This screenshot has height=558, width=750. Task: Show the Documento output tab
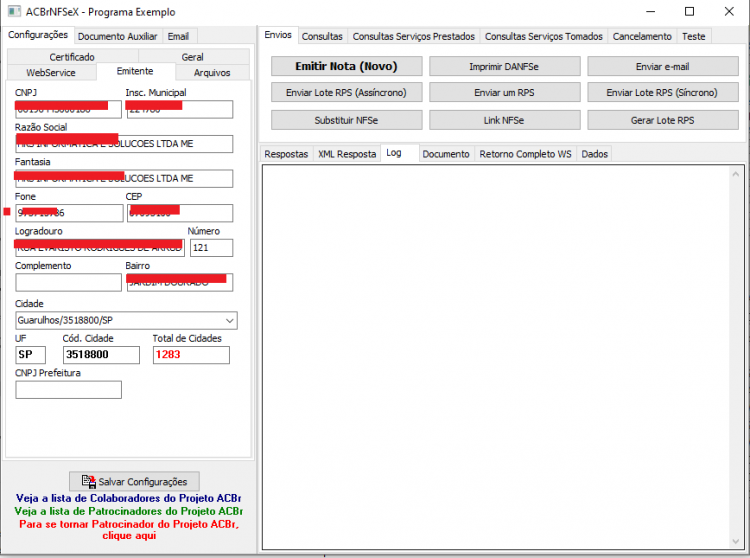point(446,154)
